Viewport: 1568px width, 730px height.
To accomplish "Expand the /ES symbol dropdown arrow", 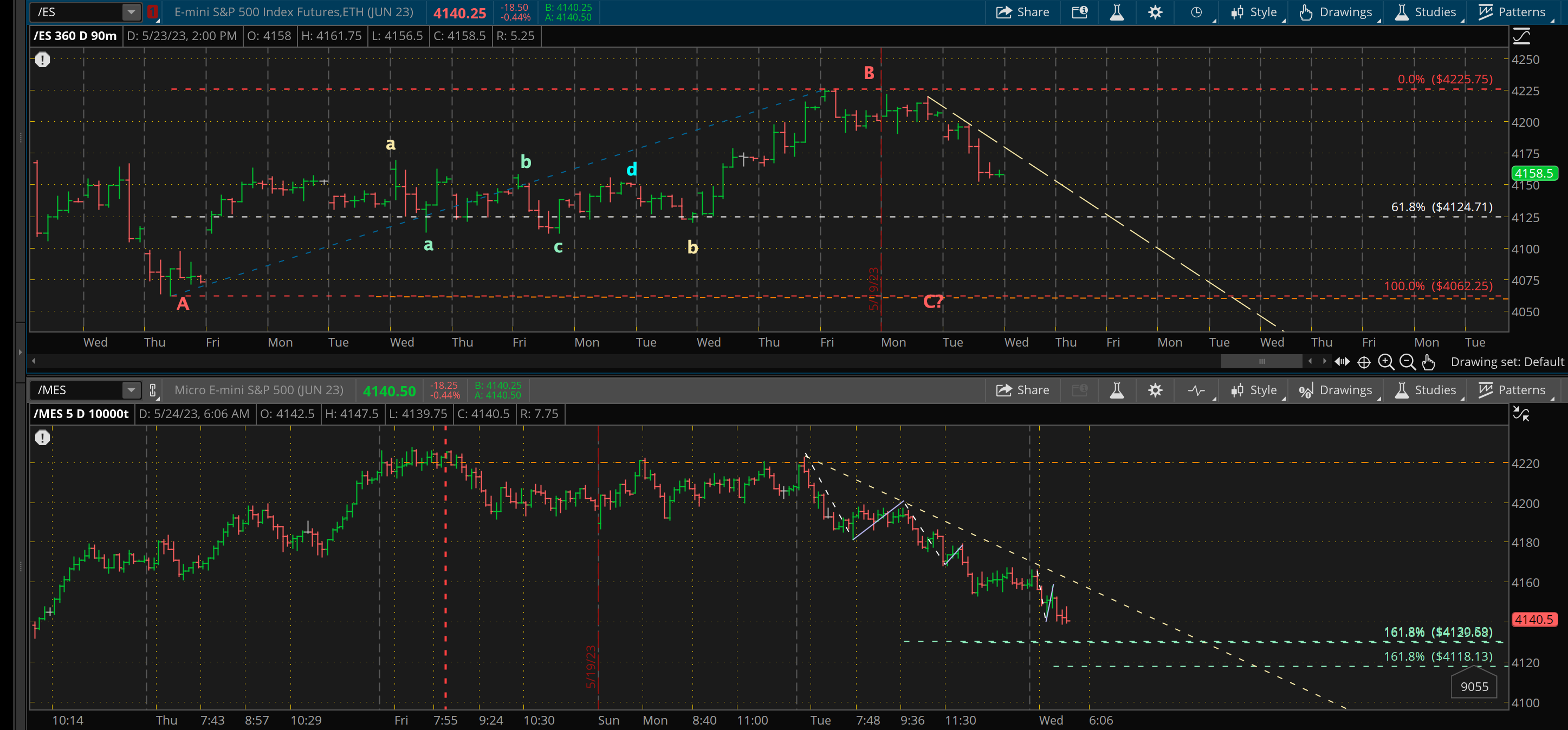I will (131, 12).
